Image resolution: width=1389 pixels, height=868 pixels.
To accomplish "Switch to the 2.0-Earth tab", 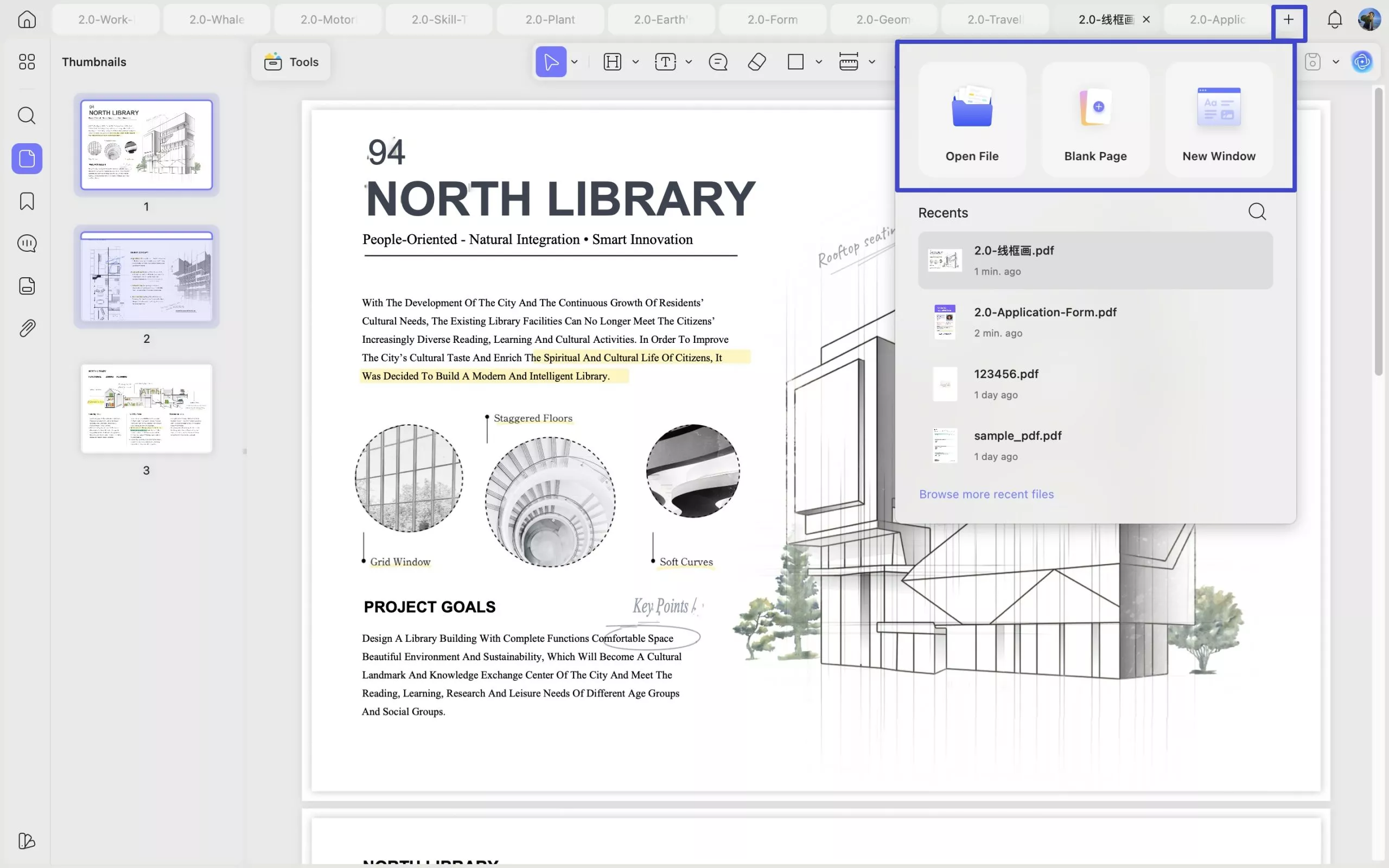I will (x=661, y=20).
